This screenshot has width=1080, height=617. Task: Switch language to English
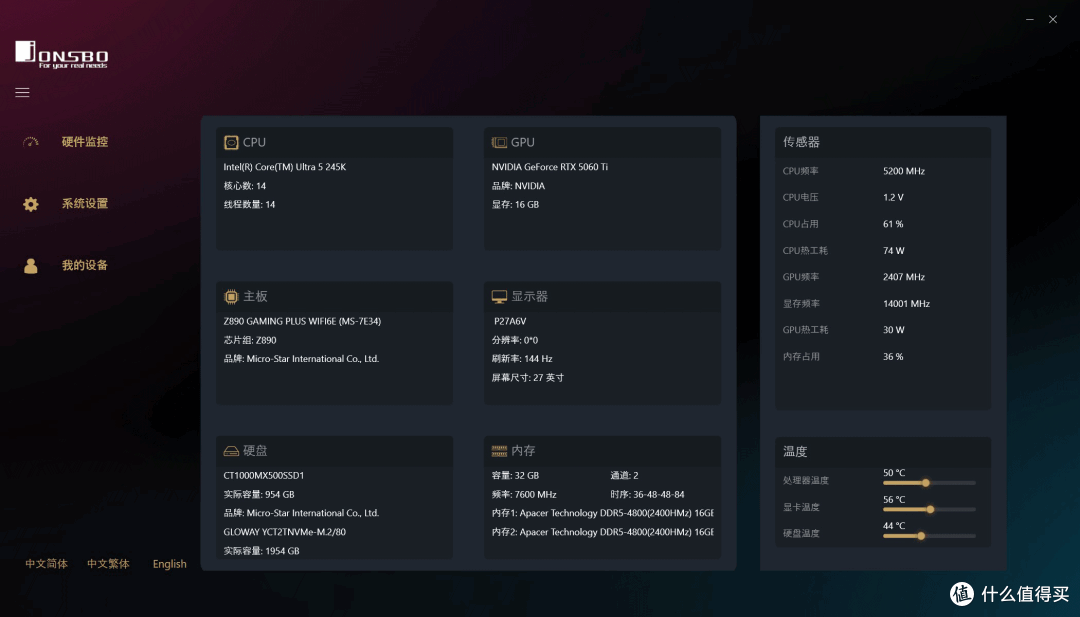(169, 564)
